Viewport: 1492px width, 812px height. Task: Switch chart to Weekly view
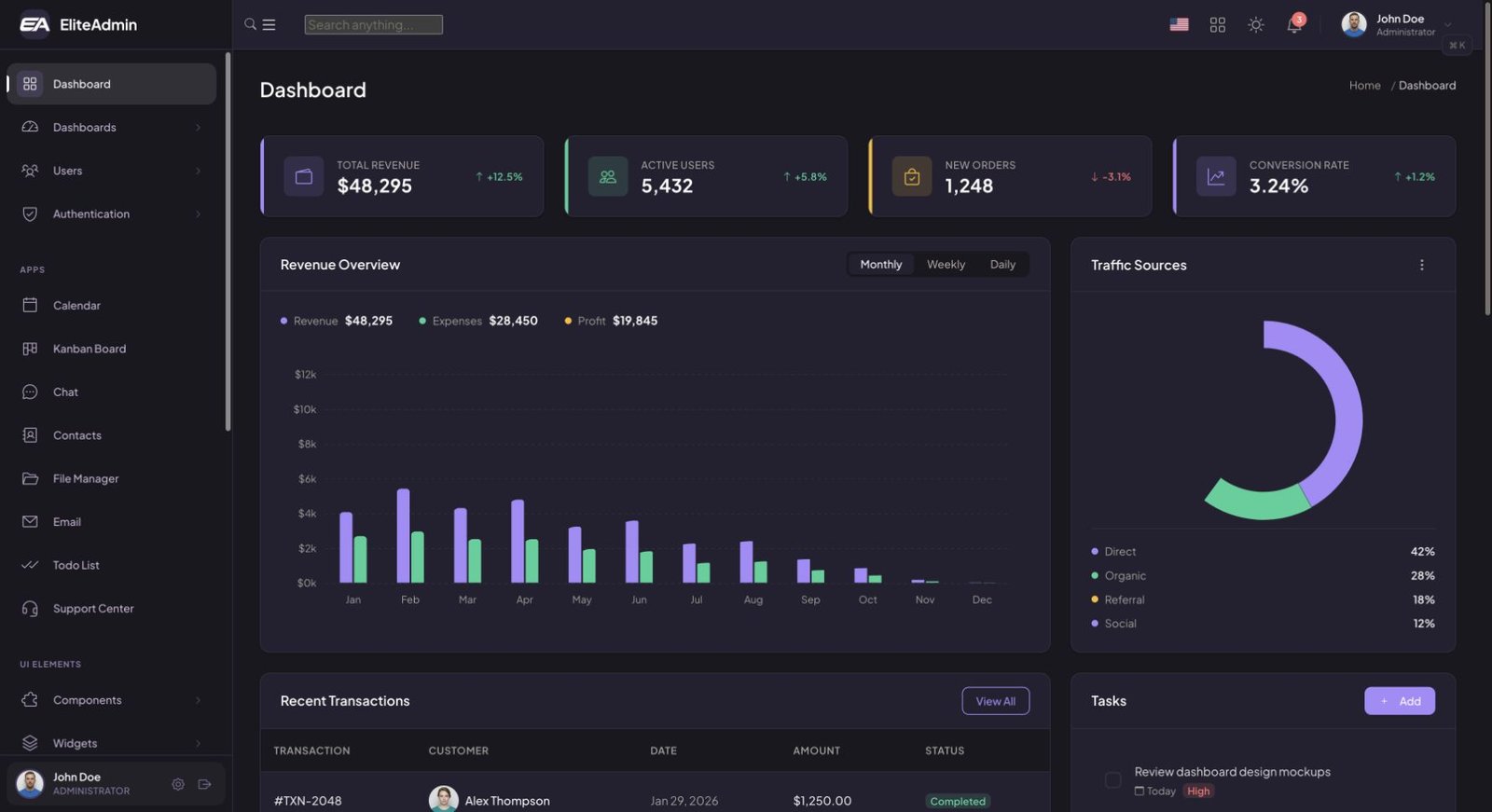point(946,265)
